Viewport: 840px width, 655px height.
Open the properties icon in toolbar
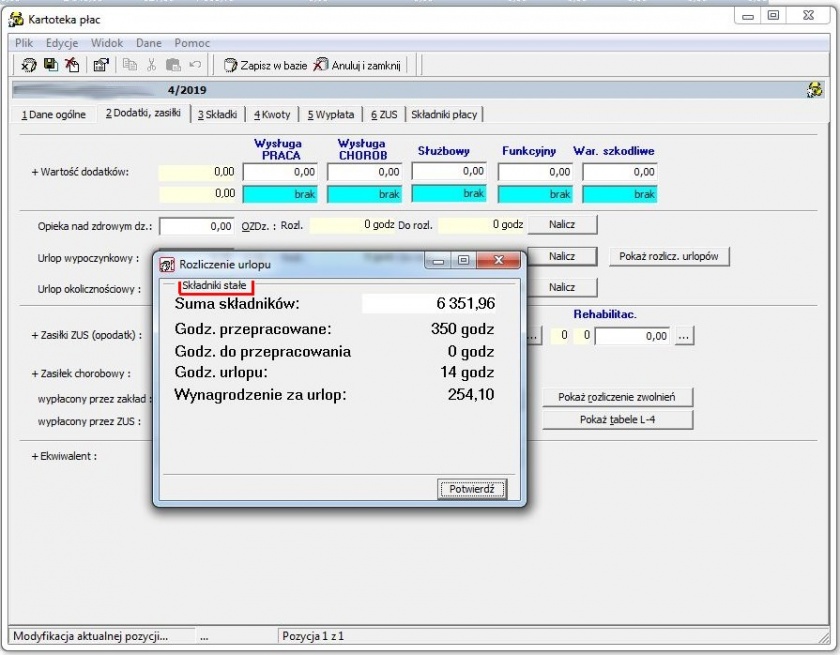101,65
